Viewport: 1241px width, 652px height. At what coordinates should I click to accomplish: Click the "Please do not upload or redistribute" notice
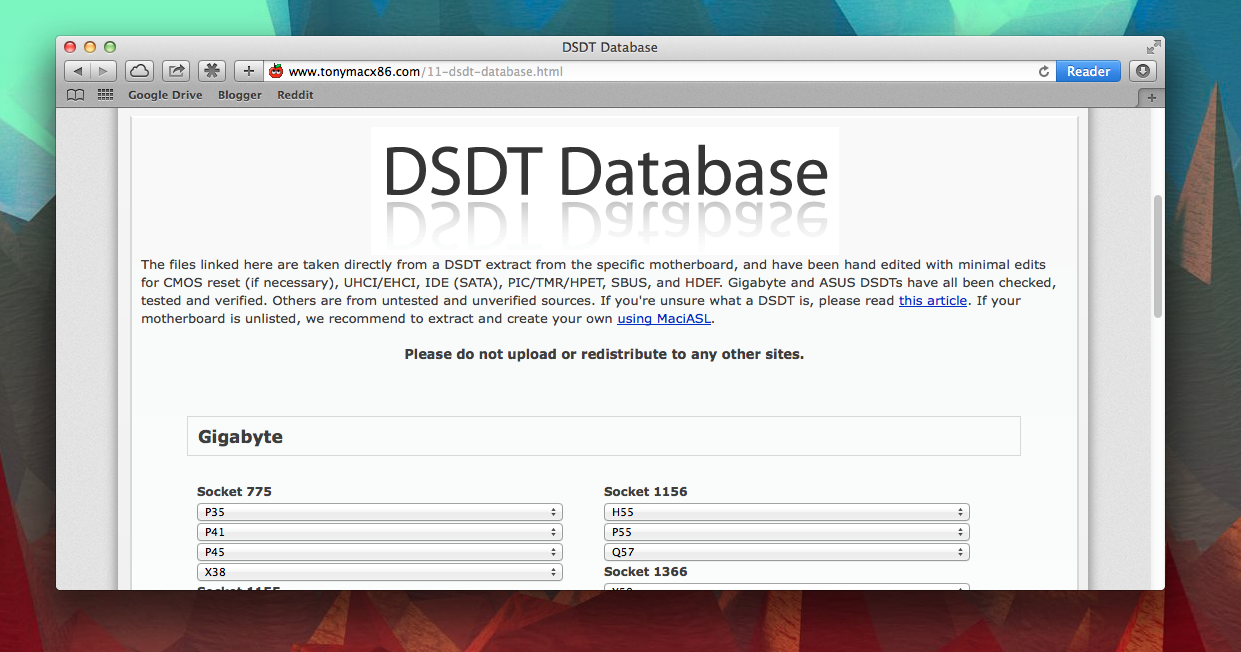click(x=604, y=354)
